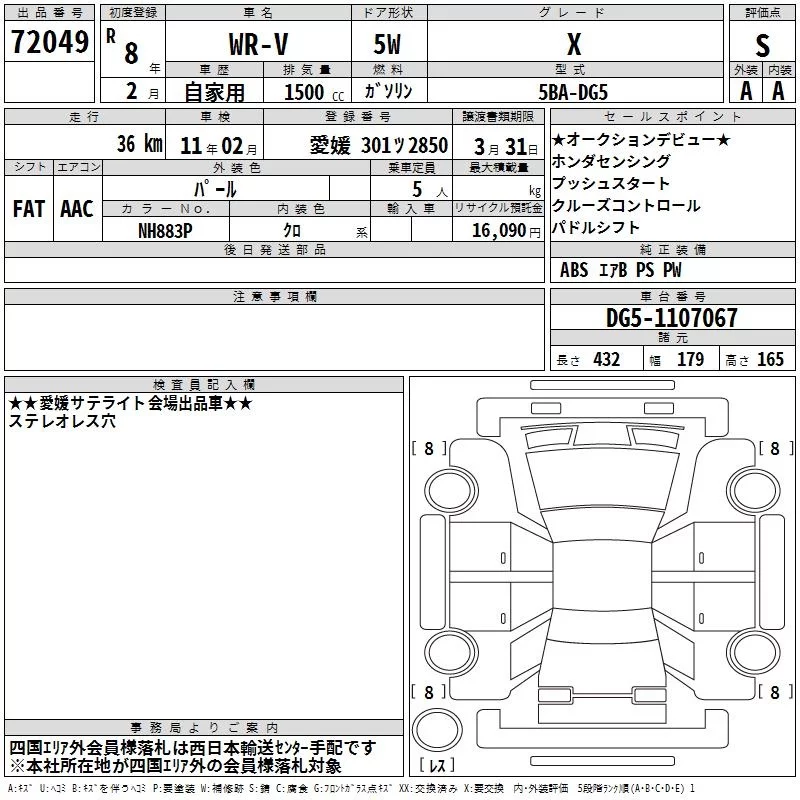Click the mileage value 36 km
Image resolution: width=800 pixels, height=800 pixels.
pyautogui.click(x=140, y=143)
